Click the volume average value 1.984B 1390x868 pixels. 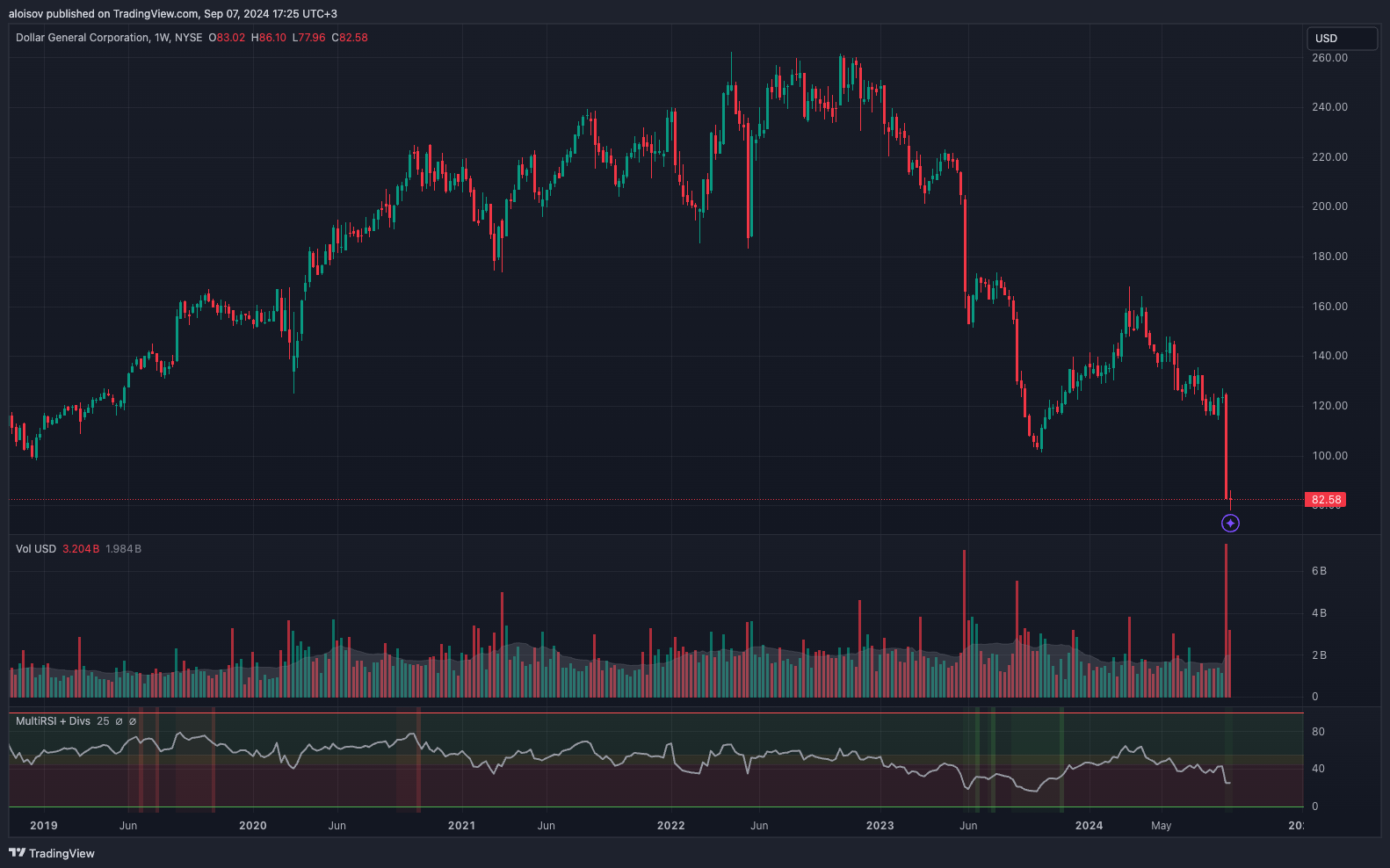click(123, 549)
